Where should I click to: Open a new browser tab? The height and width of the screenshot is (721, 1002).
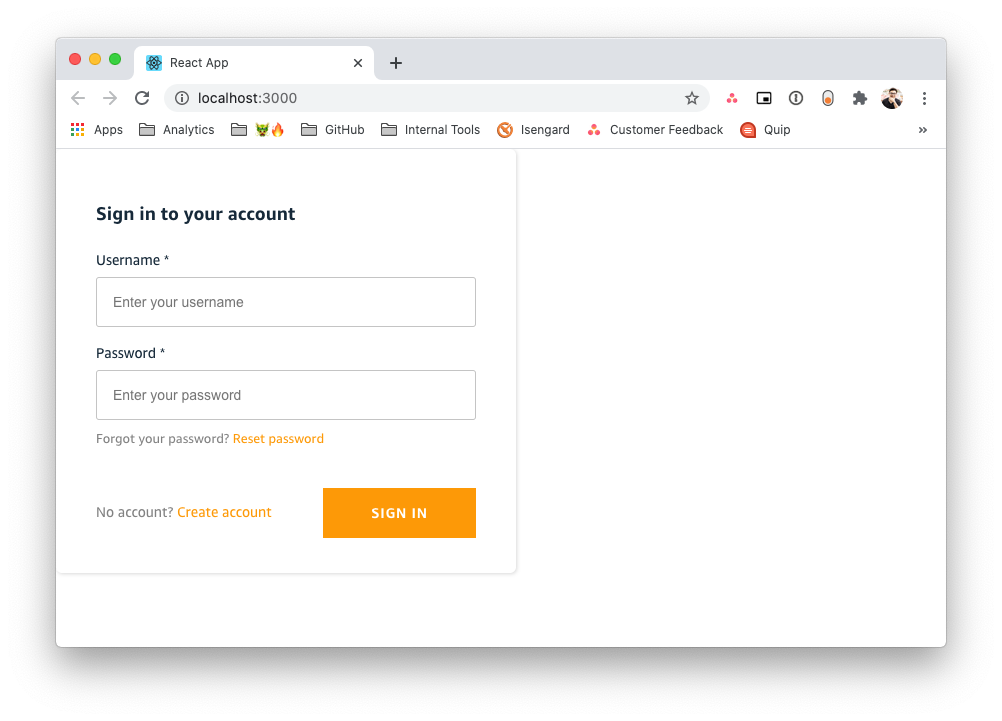[395, 62]
